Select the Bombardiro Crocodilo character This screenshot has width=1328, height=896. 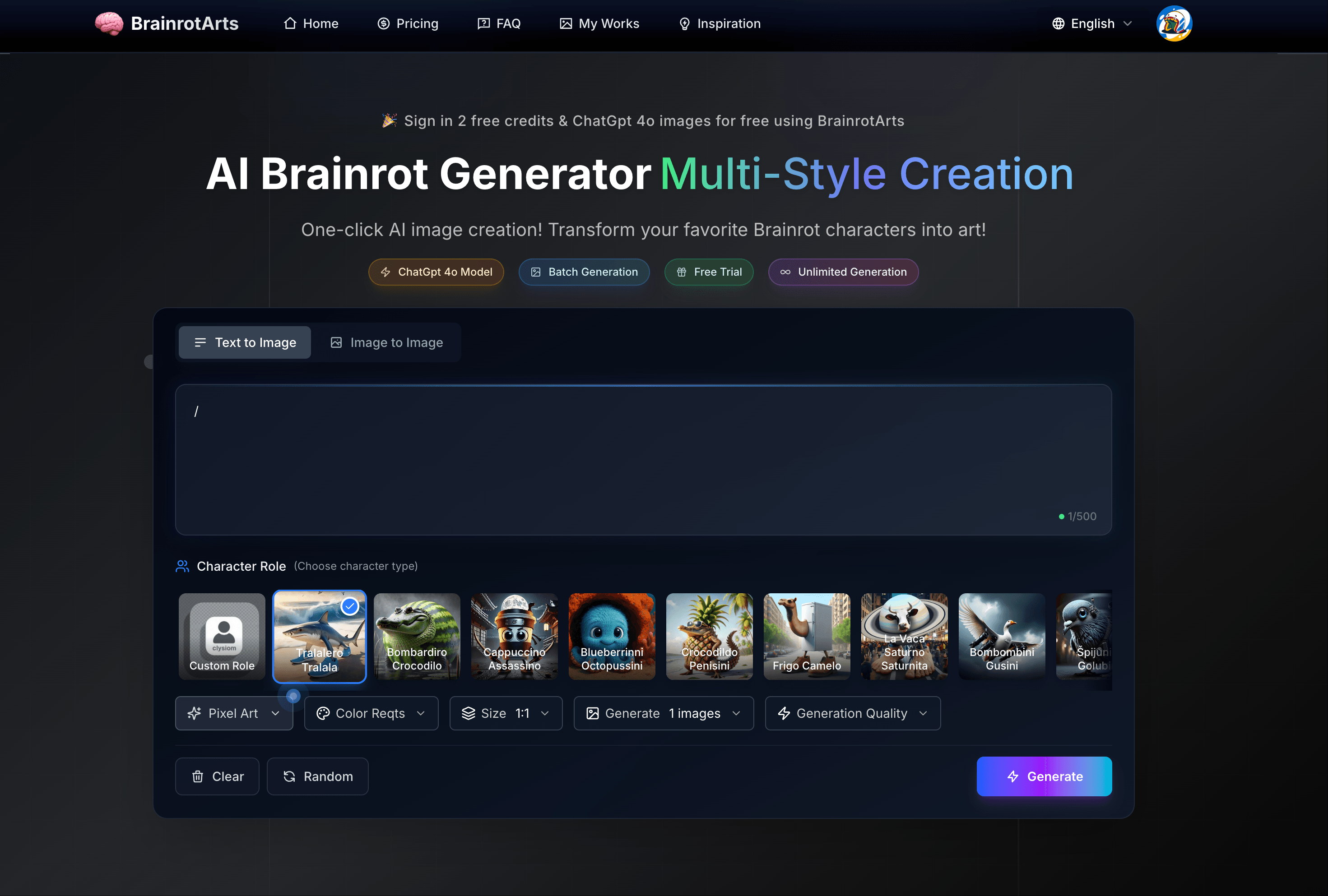[x=417, y=636]
